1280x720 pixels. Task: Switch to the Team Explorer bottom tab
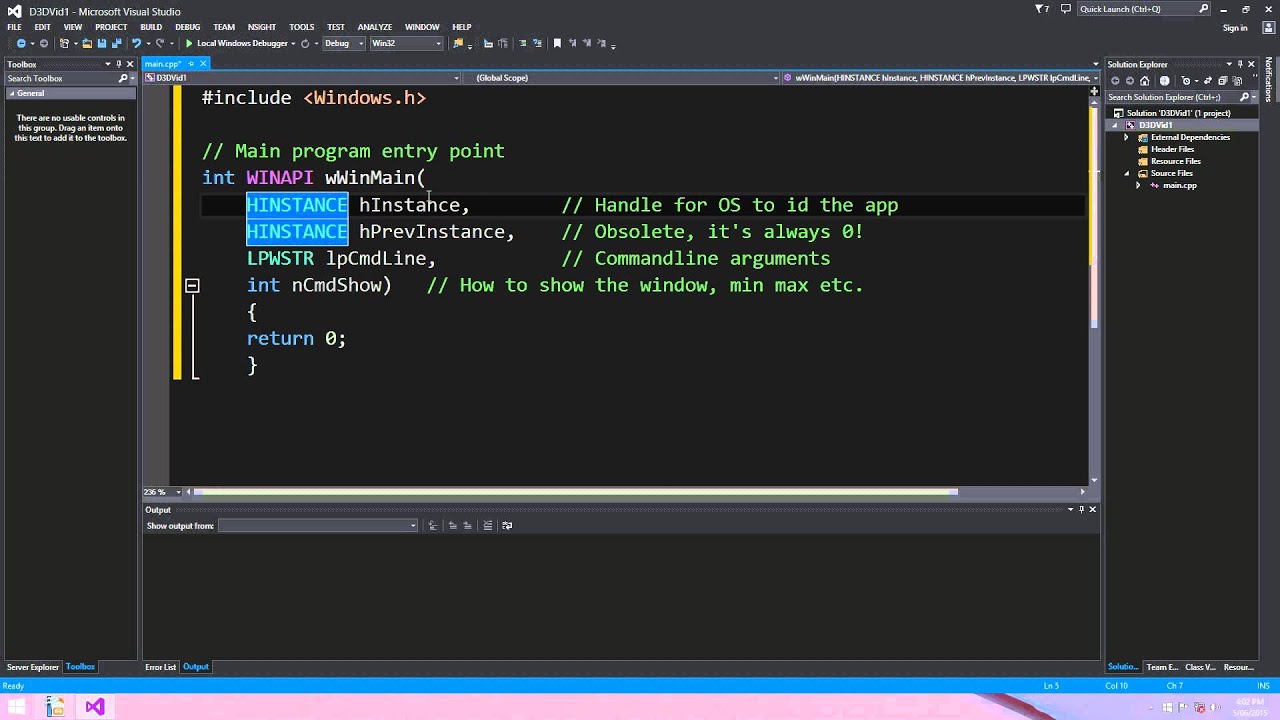point(1162,667)
